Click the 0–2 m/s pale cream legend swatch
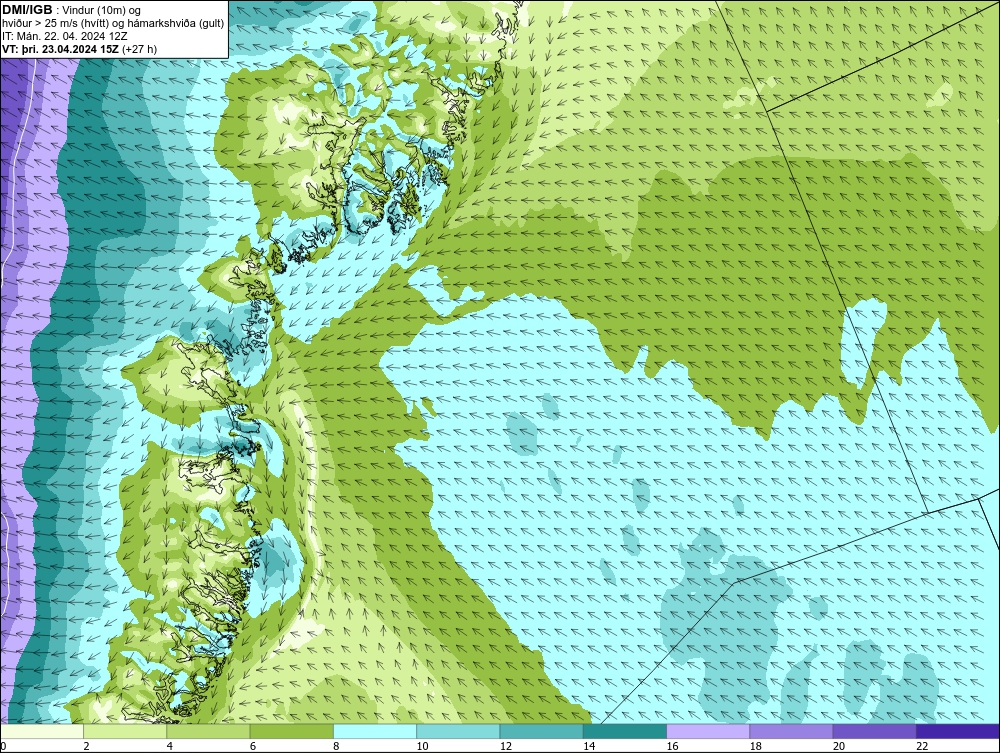The image size is (1000, 753). click(42, 732)
